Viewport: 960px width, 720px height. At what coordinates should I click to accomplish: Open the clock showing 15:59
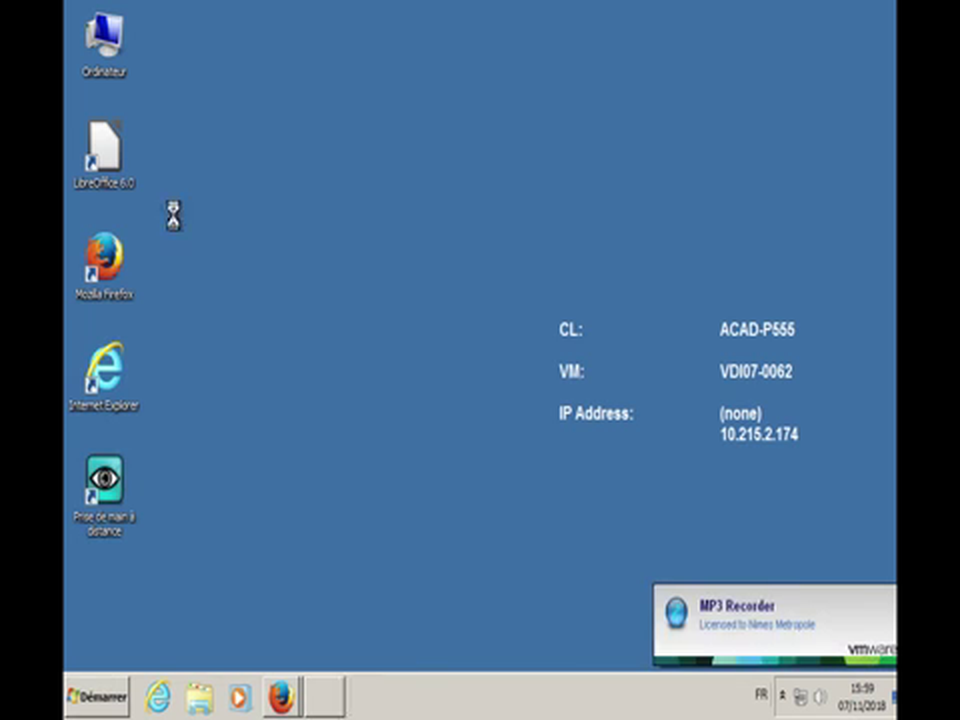tap(862, 696)
